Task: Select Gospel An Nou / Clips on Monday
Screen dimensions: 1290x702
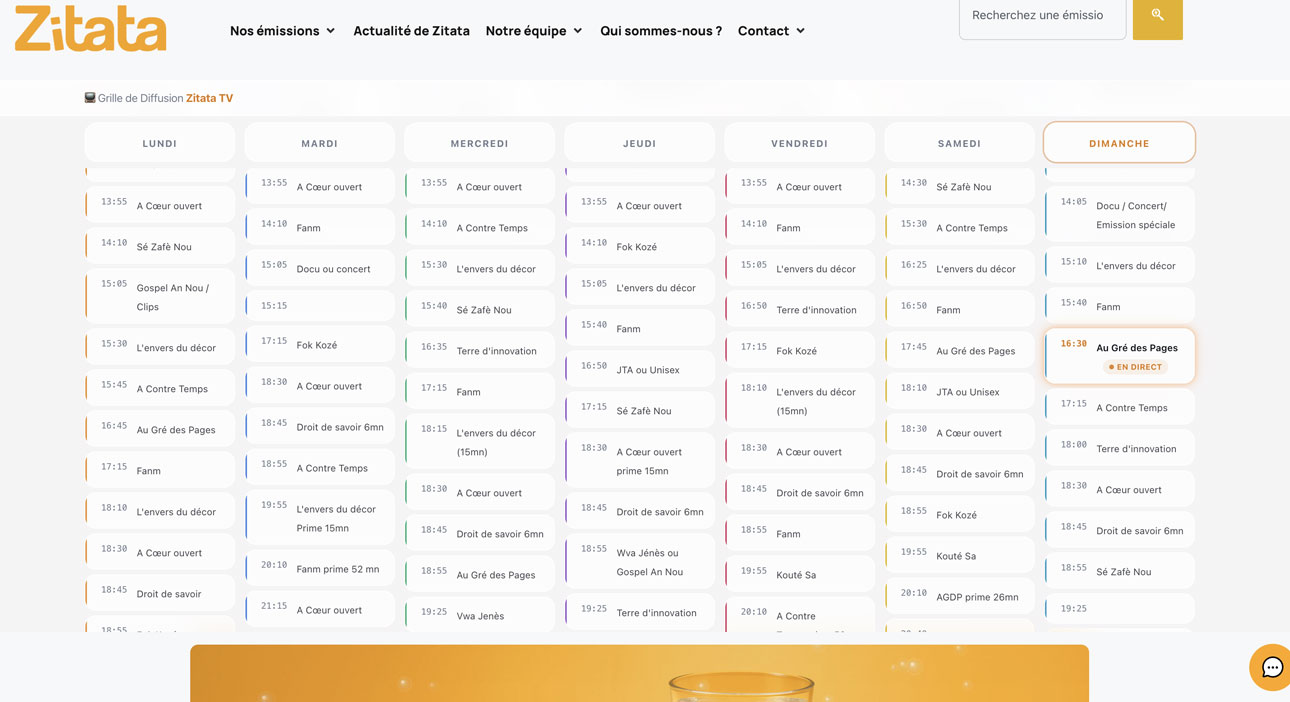Action: coord(172,297)
